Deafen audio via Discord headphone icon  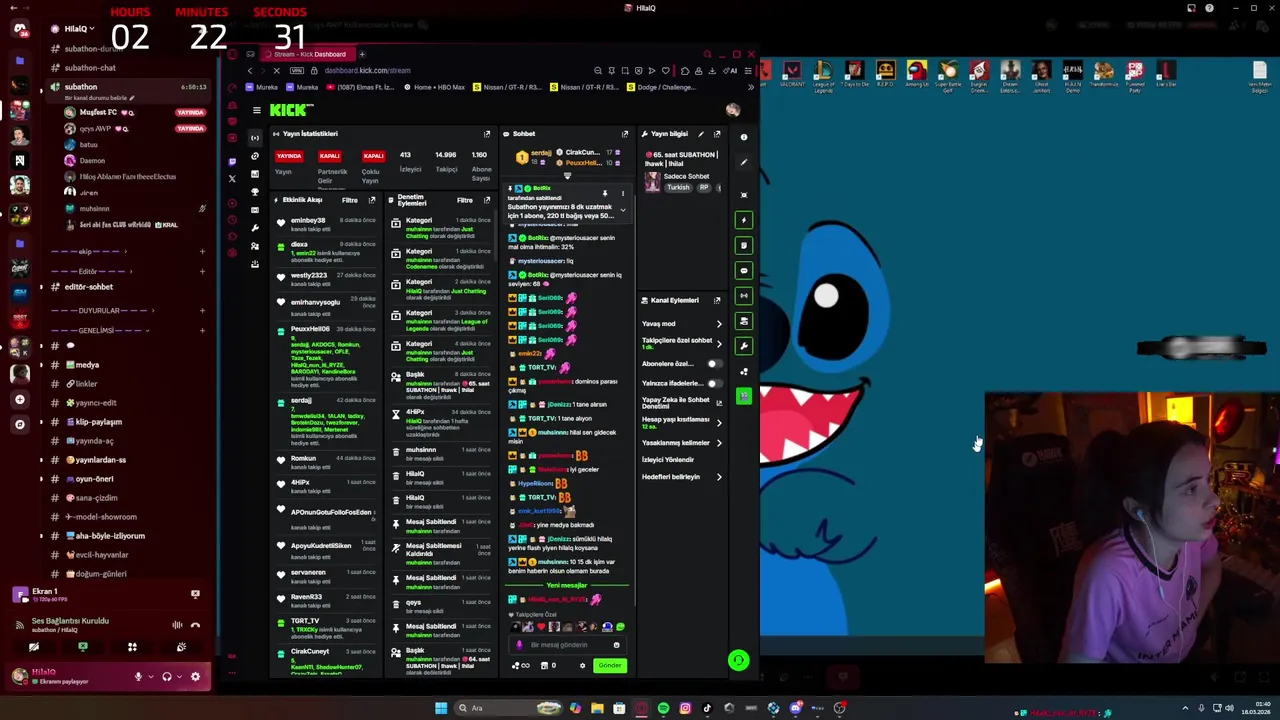click(x=167, y=677)
